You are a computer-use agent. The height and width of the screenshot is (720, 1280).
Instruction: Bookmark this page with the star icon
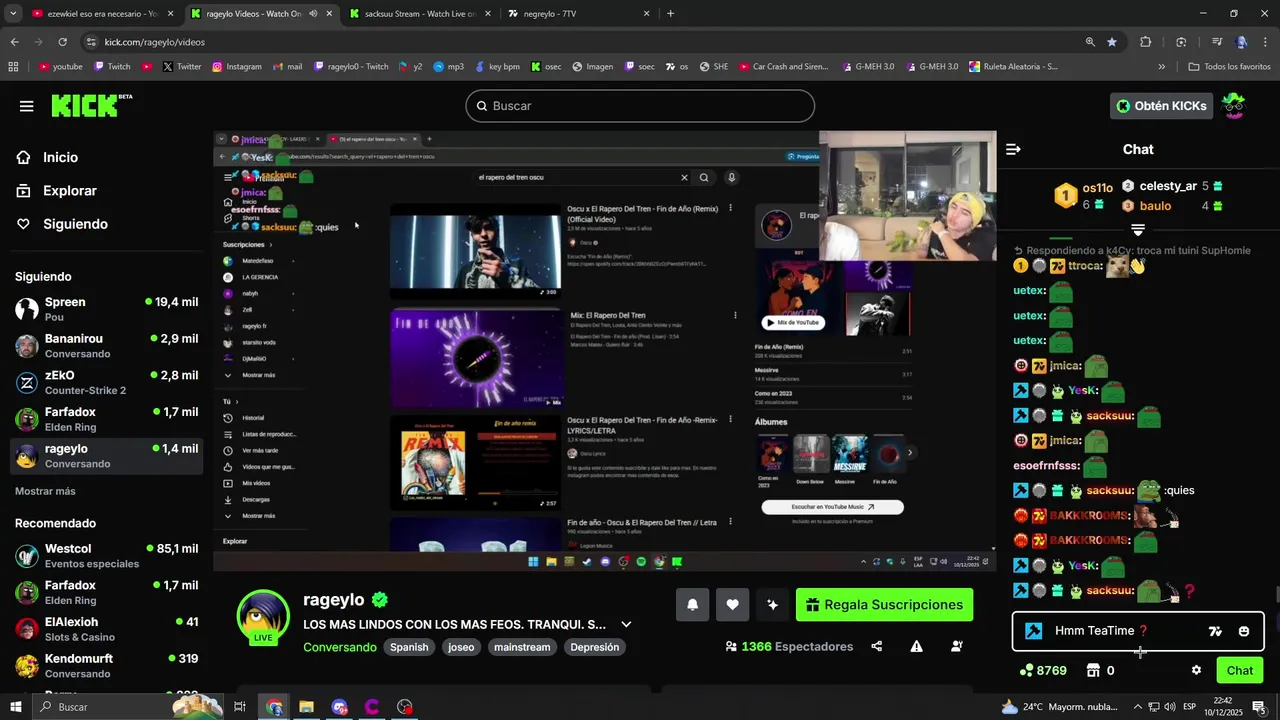click(x=1112, y=42)
